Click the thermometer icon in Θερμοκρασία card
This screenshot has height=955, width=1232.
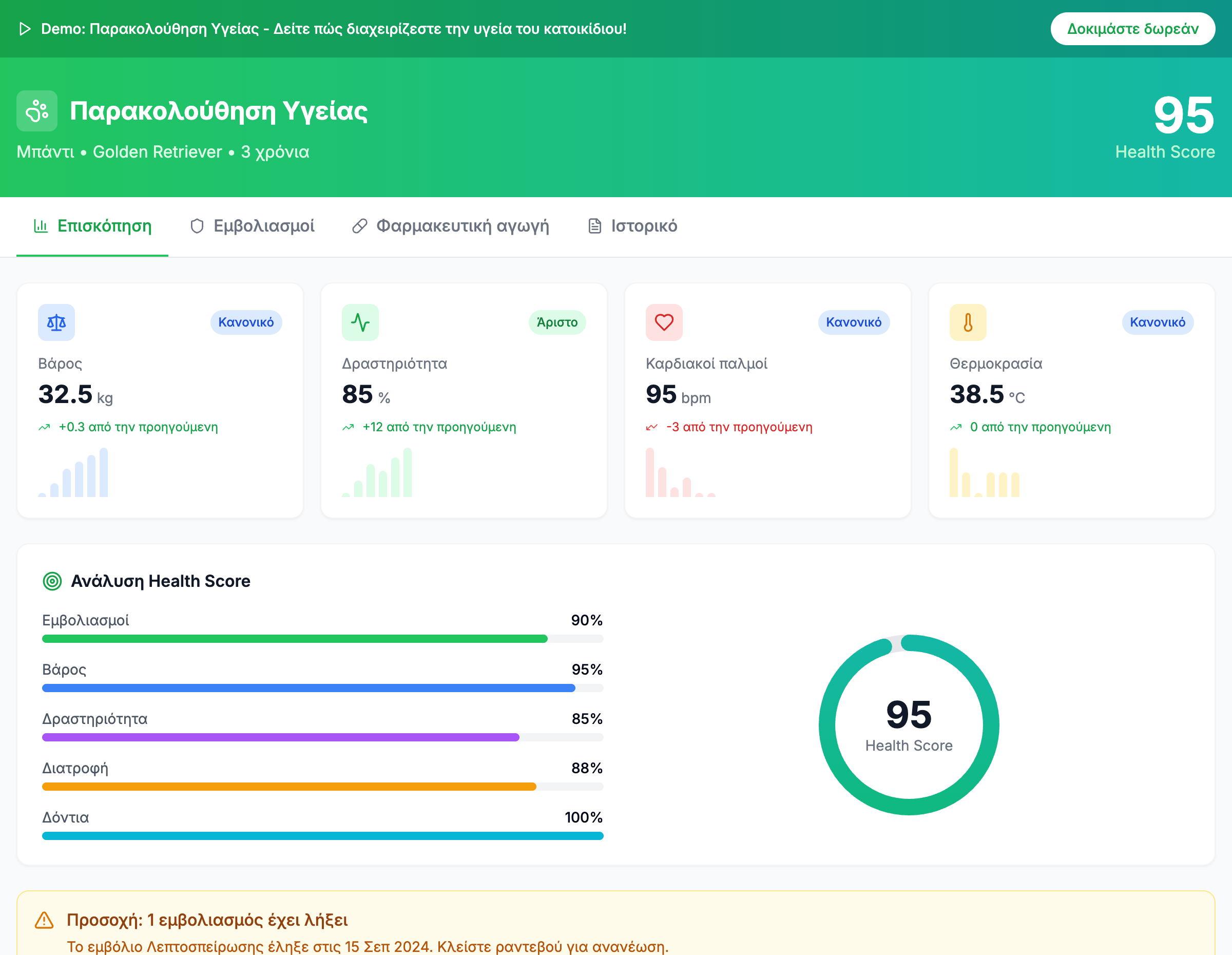(968, 322)
